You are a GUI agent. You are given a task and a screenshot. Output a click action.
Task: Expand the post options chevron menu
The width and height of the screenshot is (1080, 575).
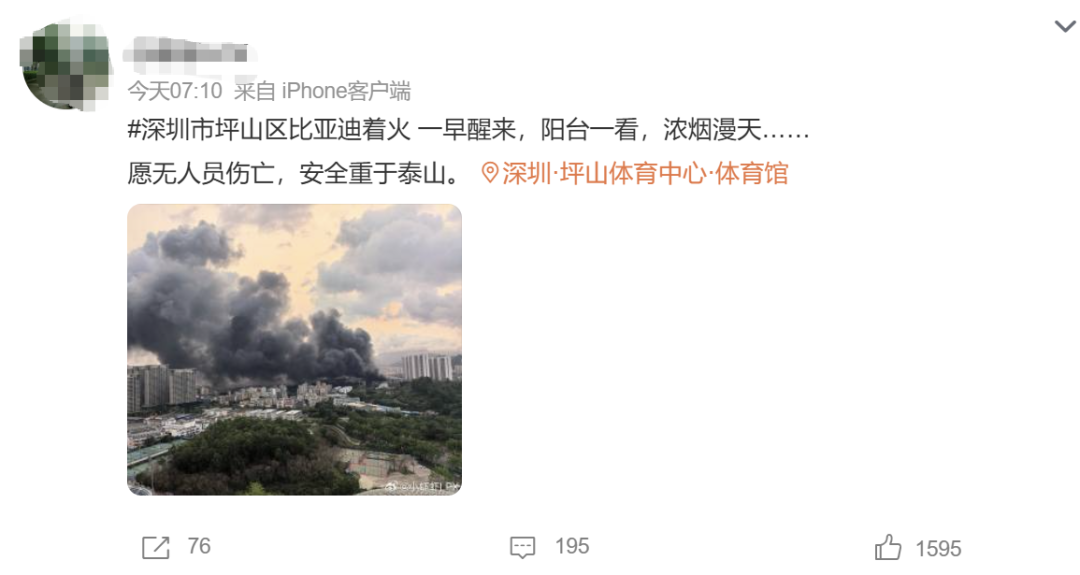pos(1065,26)
